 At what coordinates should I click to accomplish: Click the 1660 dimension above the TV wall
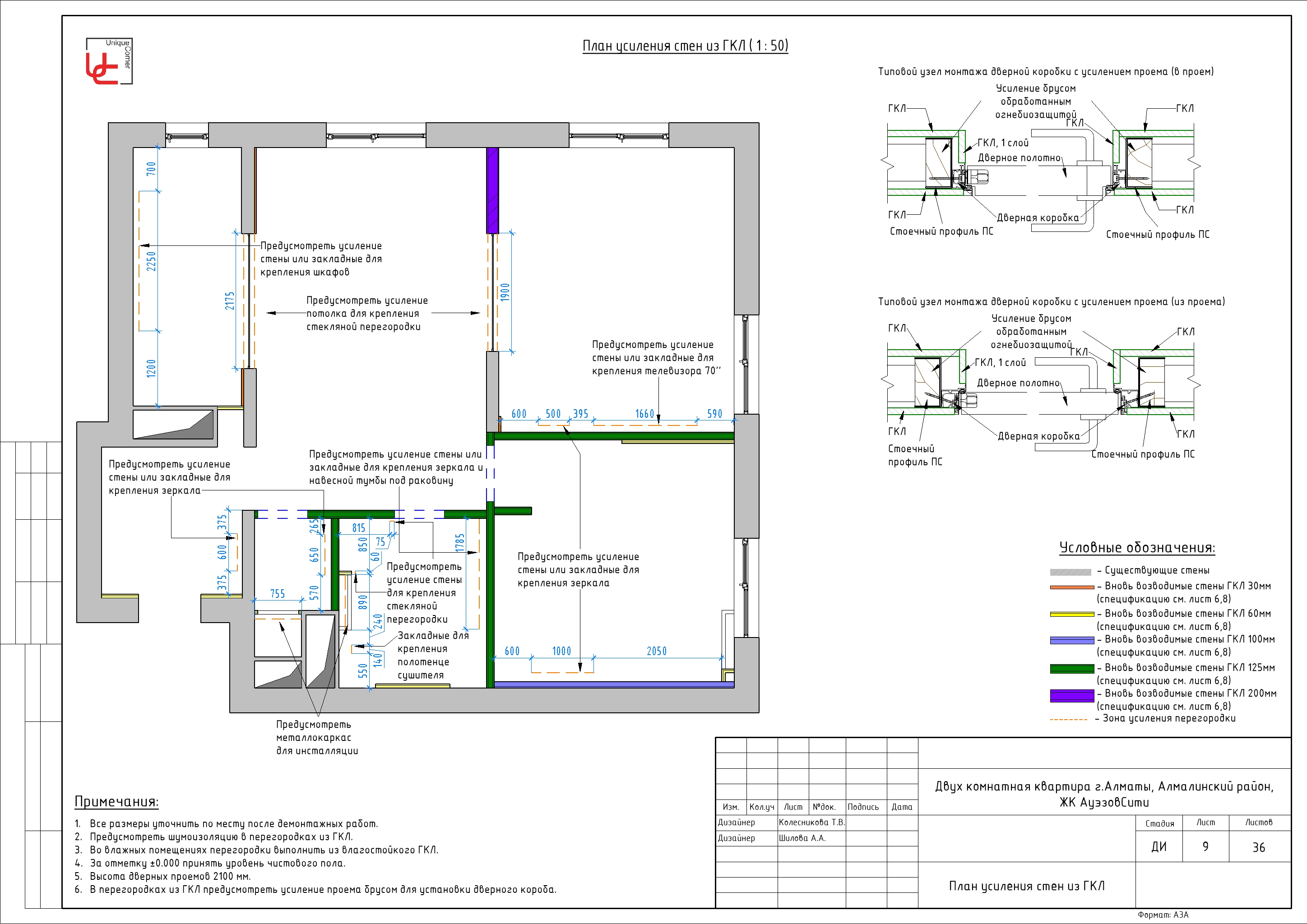pos(644,414)
